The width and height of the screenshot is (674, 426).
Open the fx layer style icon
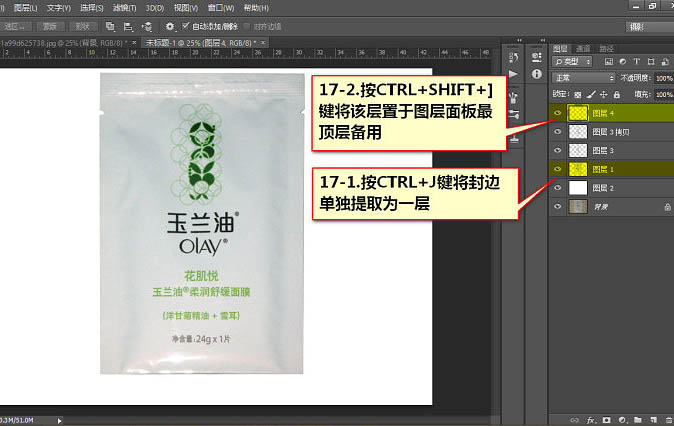click(591, 420)
